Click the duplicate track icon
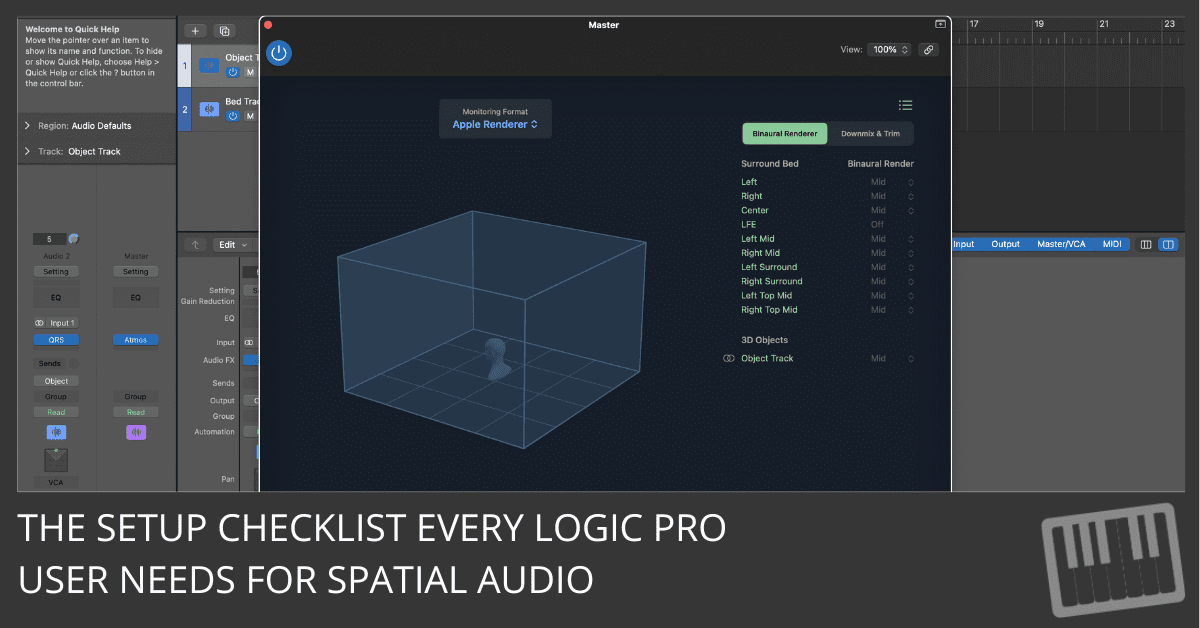This screenshot has height=628, width=1200. [x=224, y=31]
